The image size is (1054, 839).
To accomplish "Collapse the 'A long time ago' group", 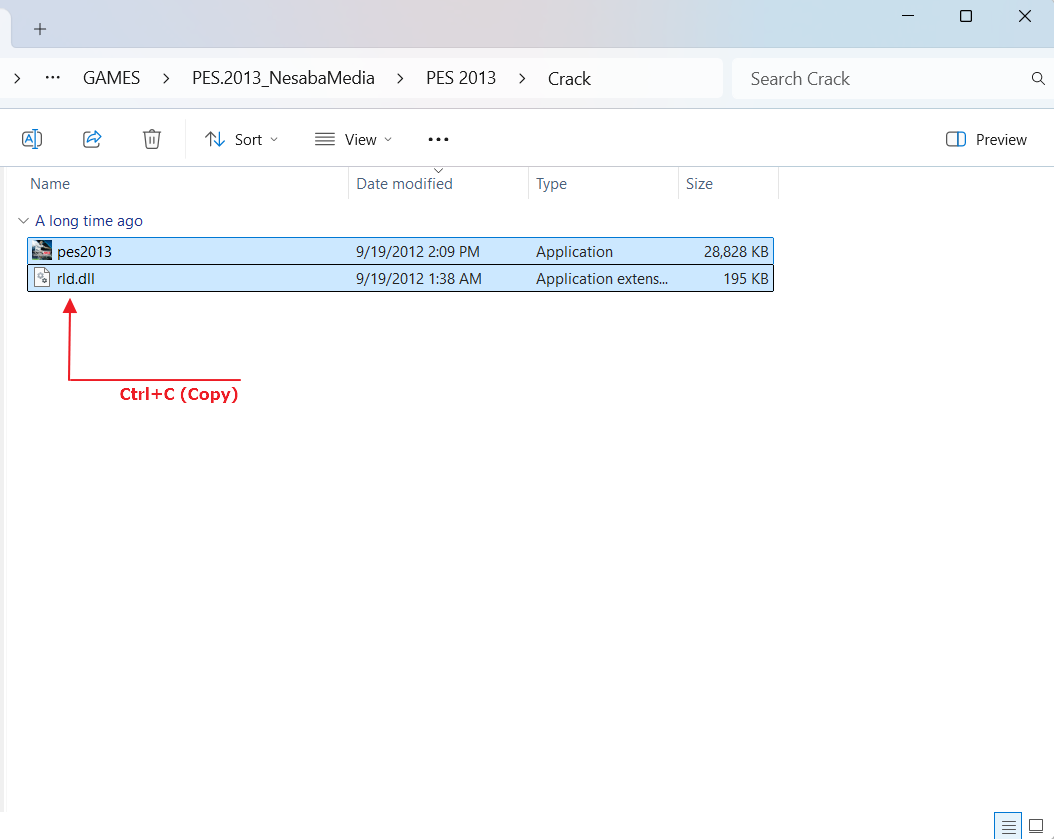I will click(23, 221).
